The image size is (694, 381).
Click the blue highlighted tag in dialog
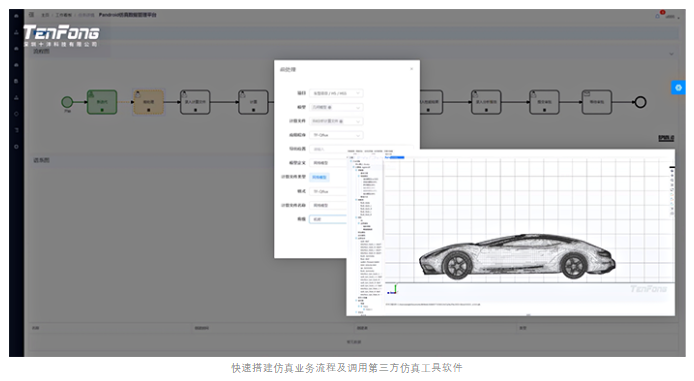point(319,177)
